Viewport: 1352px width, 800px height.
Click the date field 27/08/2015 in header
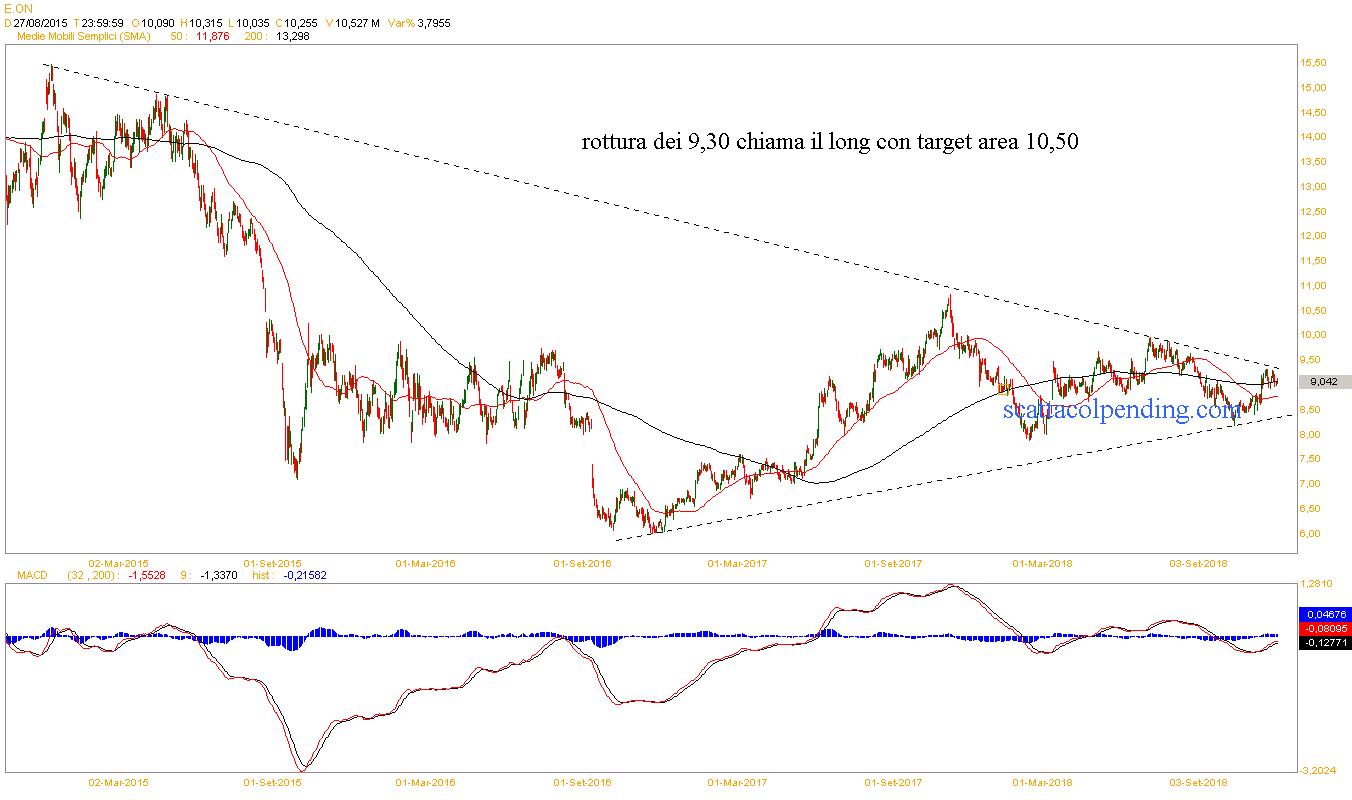tap(40, 22)
